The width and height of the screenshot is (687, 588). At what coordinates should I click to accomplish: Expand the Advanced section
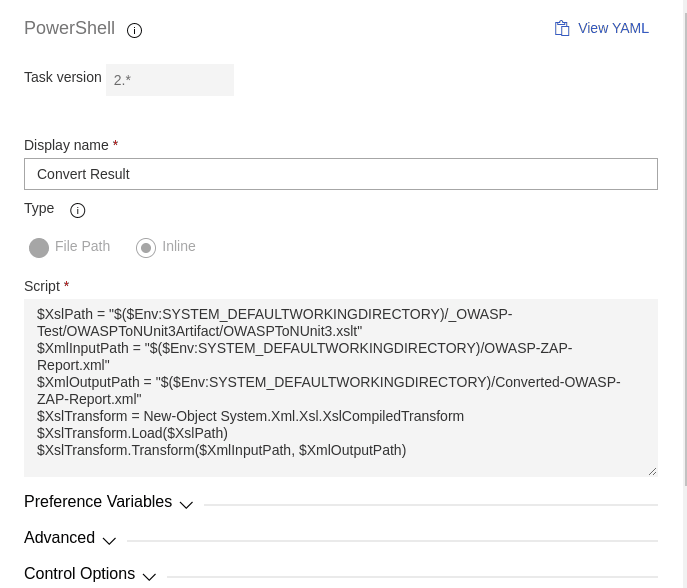[x=70, y=538]
